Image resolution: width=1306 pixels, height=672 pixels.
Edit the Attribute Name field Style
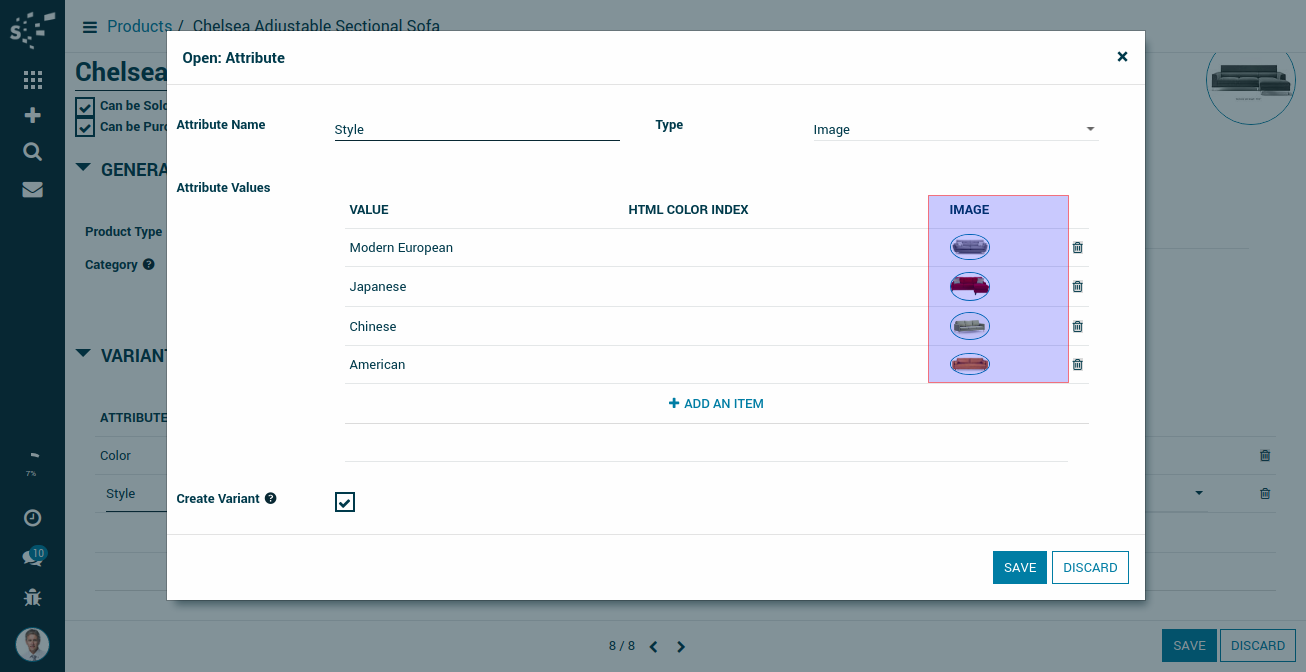pyautogui.click(x=476, y=130)
